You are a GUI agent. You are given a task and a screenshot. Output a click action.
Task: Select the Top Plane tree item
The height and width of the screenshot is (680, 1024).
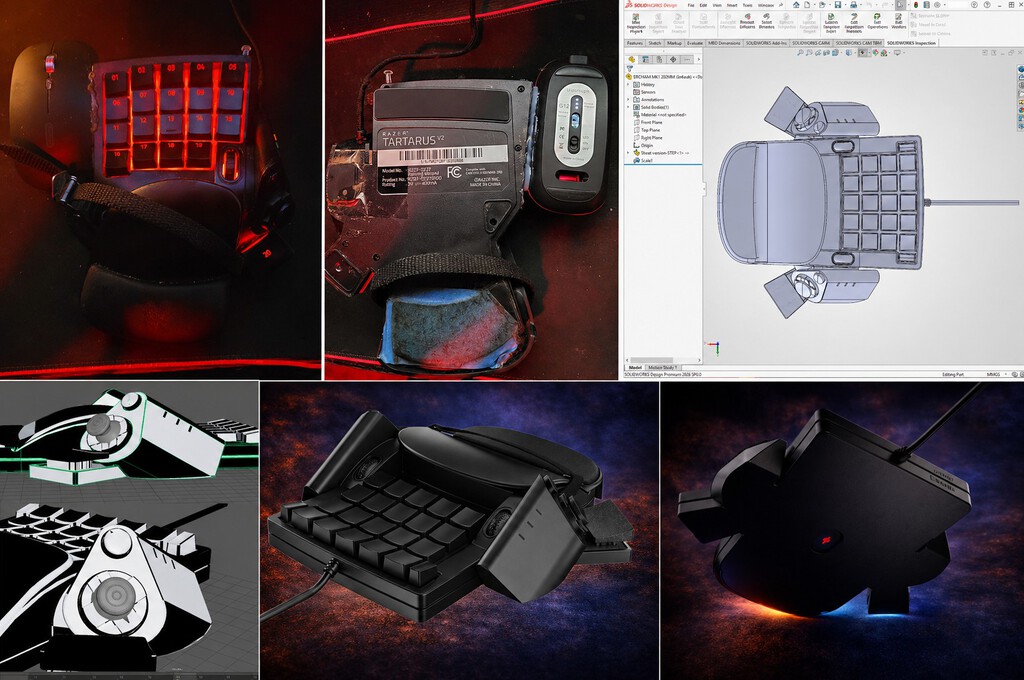click(x=647, y=130)
